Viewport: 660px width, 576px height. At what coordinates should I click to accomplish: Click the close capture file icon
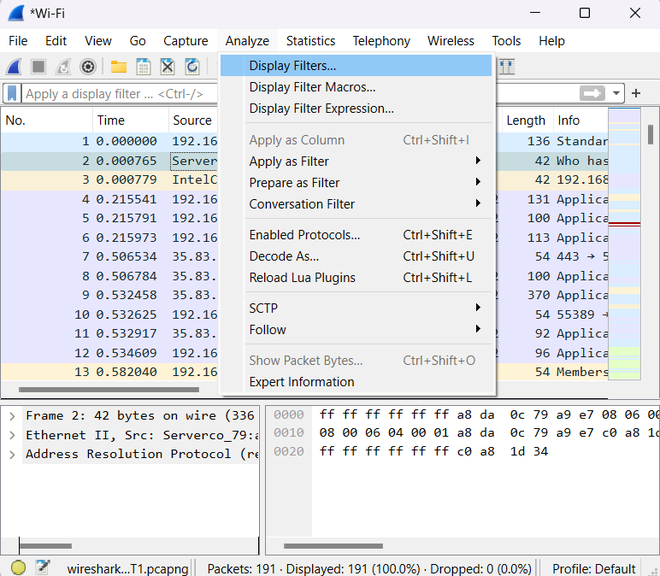(x=168, y=67)
